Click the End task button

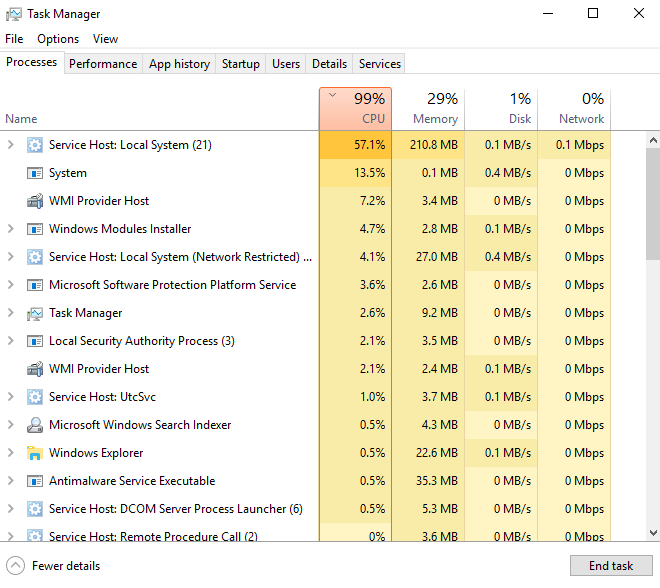(x=611, y=566)
